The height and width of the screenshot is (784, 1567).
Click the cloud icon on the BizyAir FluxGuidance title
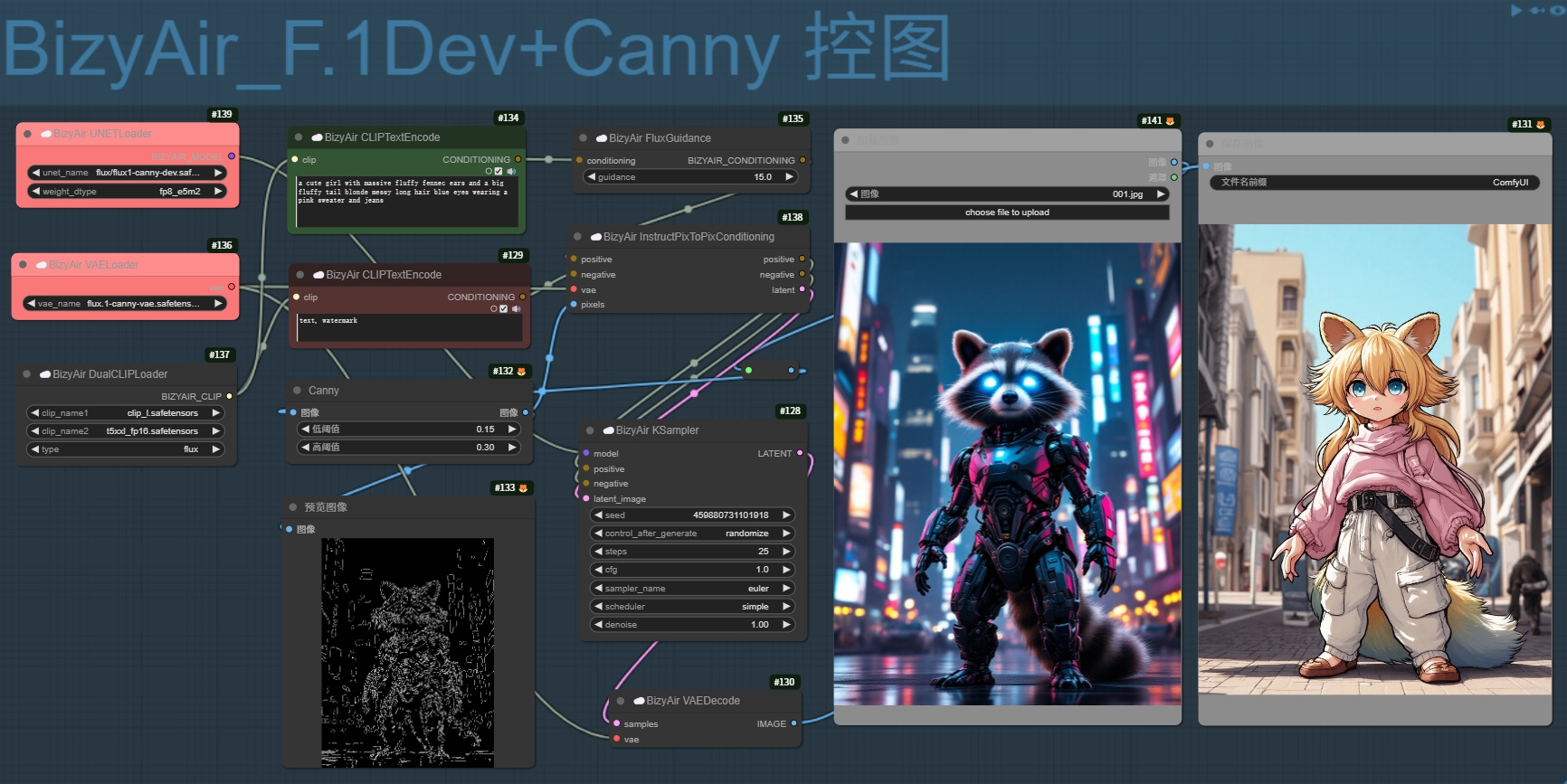click(x=602, y=138)
